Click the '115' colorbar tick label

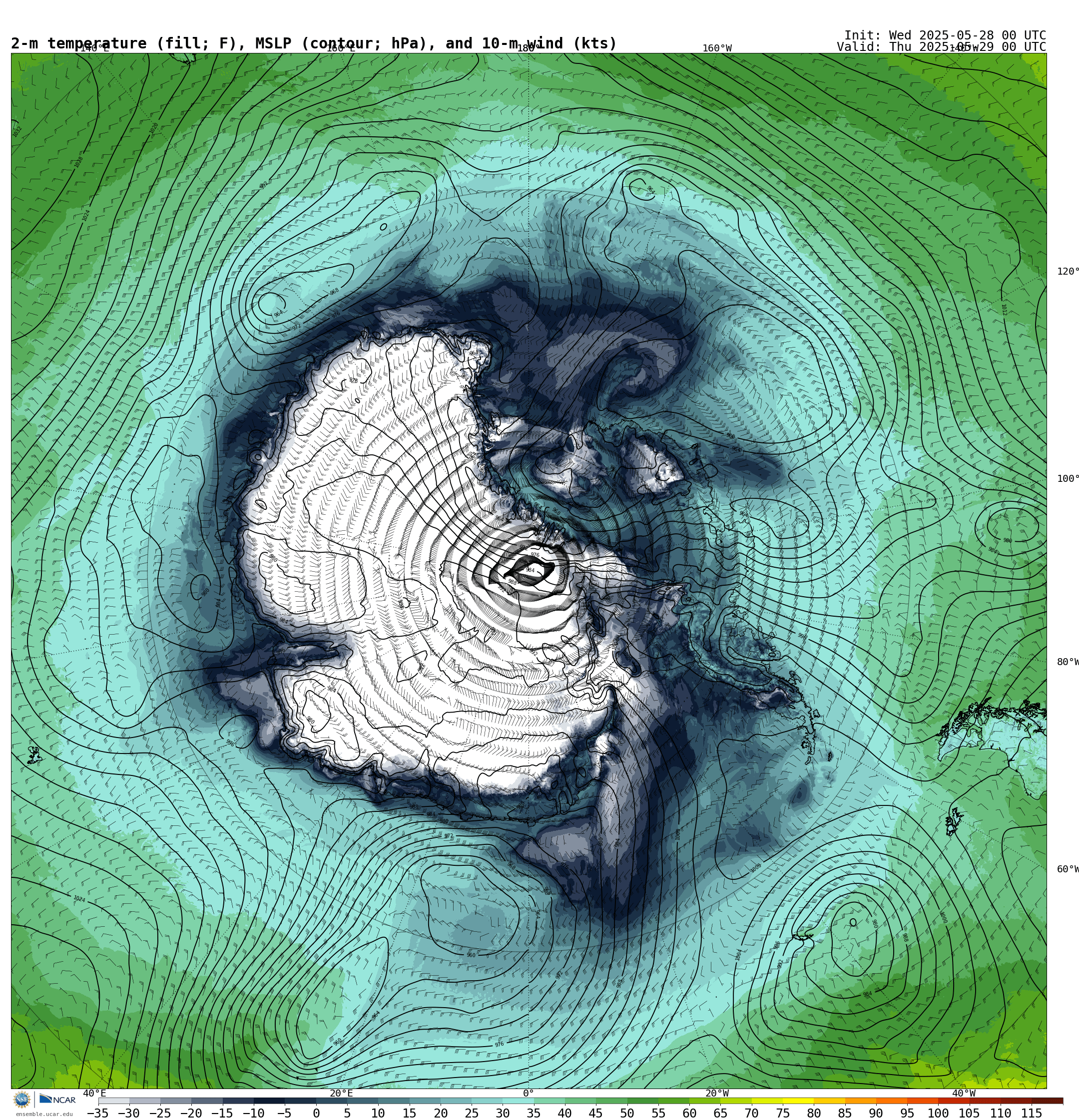(x=1031, y=1113)
